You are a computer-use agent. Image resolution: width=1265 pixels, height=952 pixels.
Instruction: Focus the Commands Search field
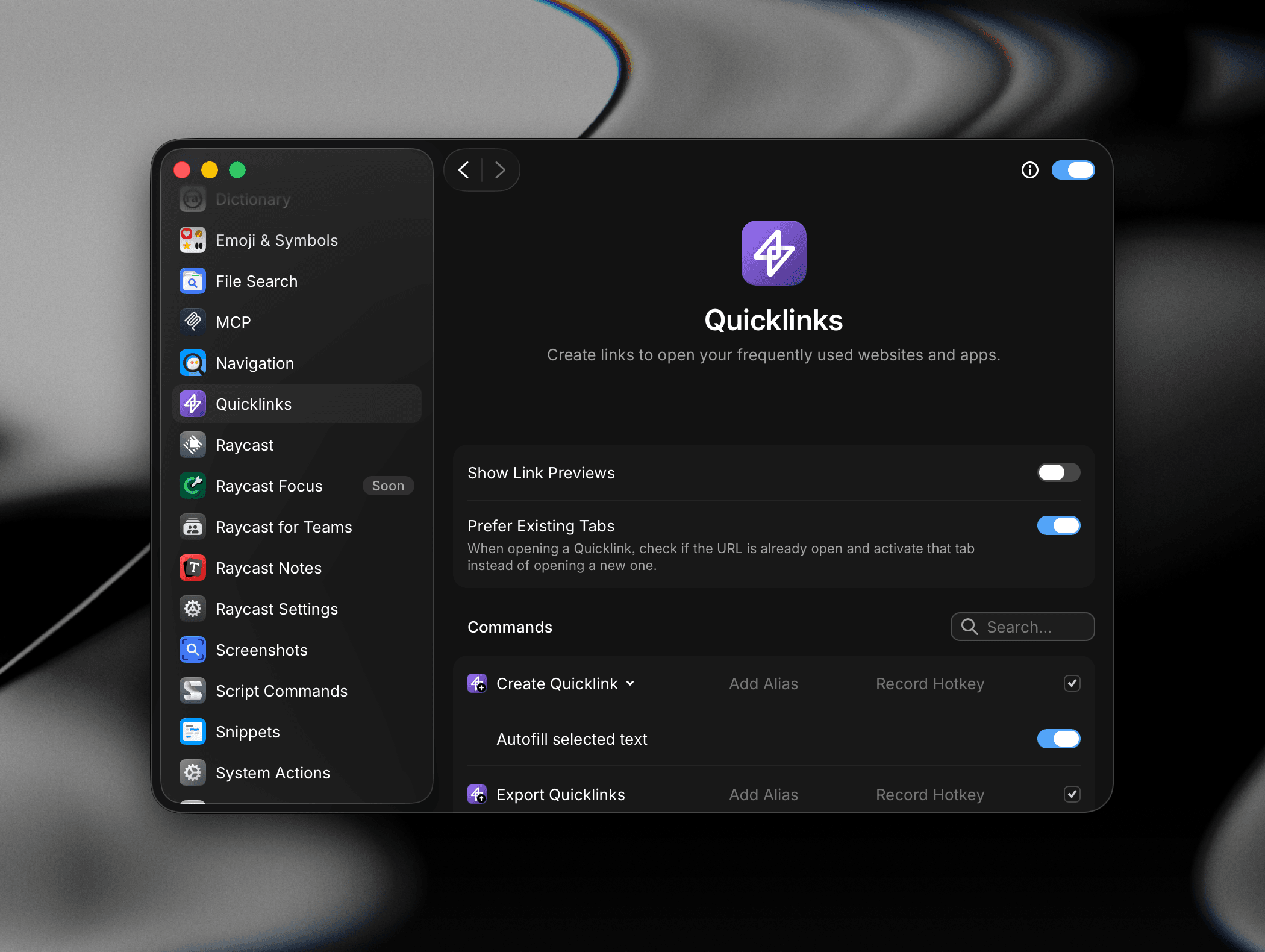[x=1022, y=627]
